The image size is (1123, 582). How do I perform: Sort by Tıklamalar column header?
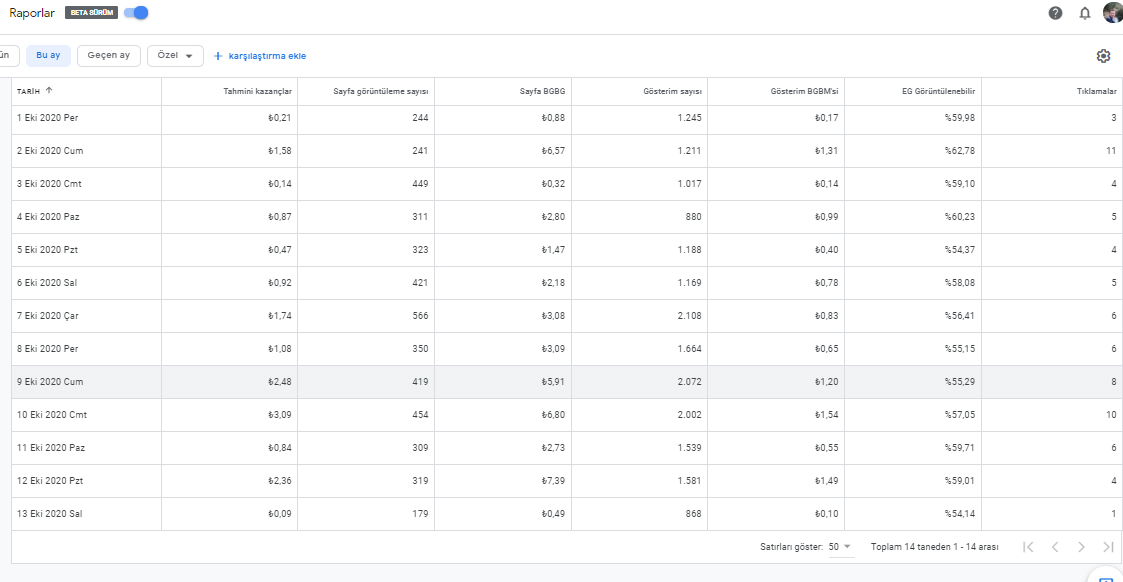point(1097,92)
